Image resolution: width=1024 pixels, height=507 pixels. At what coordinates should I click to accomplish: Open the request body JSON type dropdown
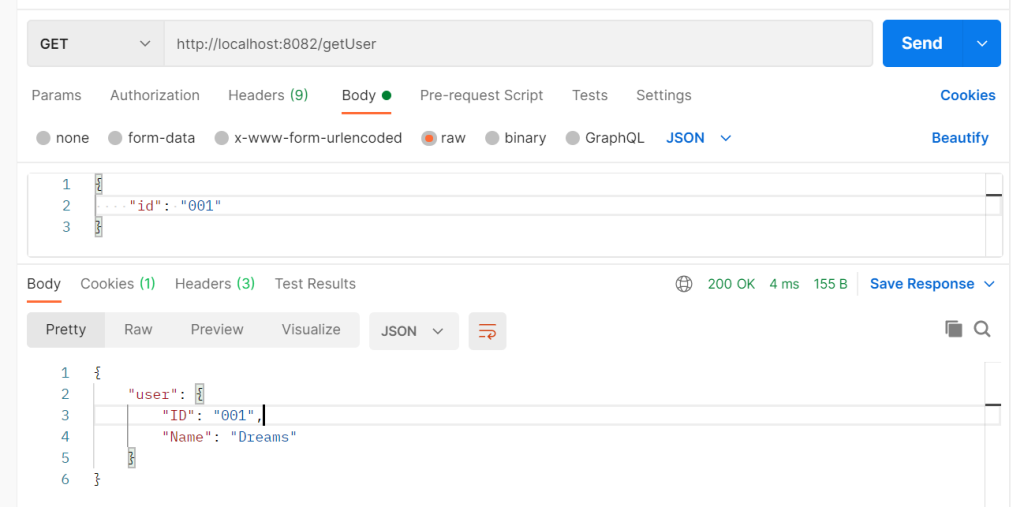point(699,138)
